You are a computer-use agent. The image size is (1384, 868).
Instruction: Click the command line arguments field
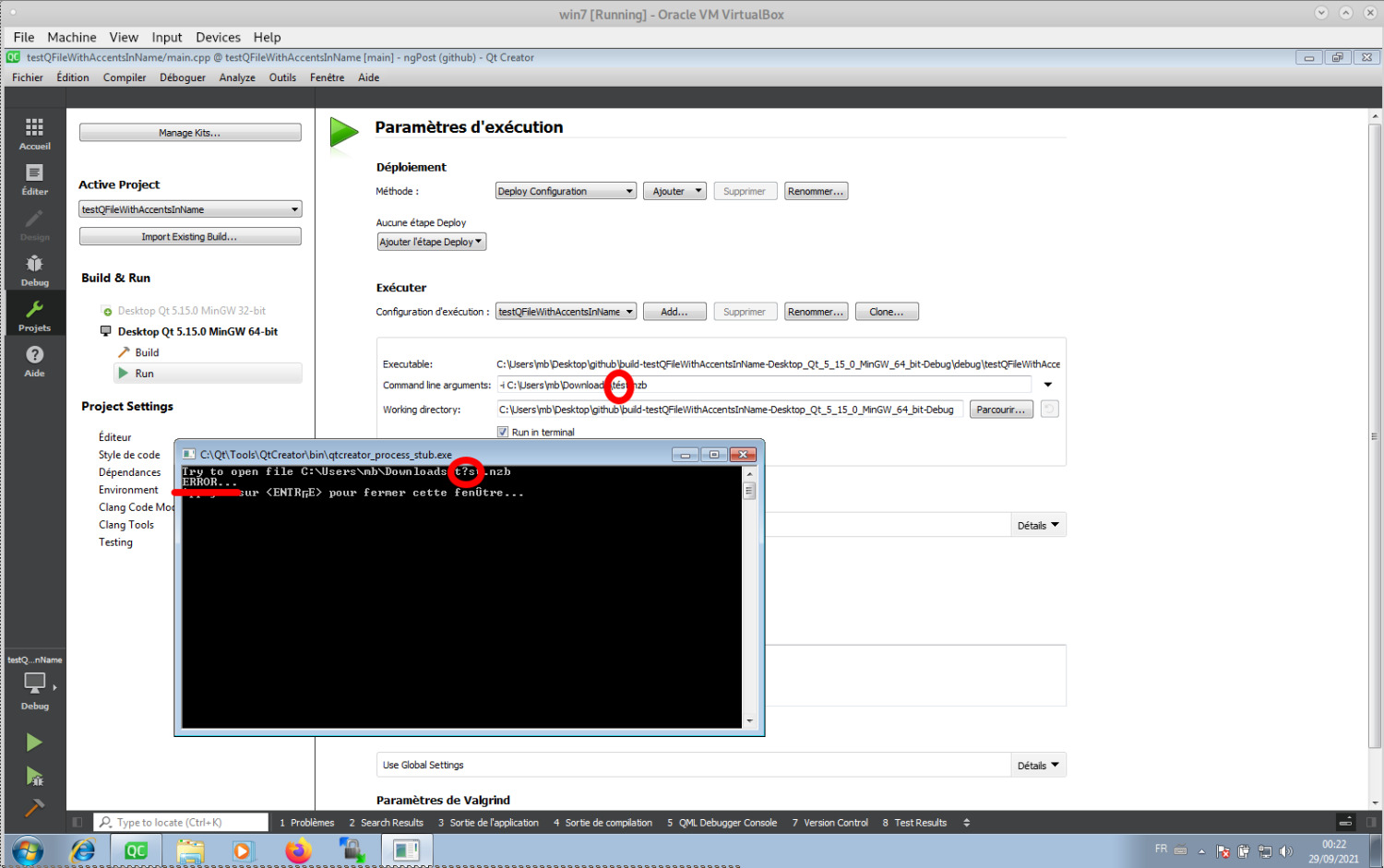[764, 385]
